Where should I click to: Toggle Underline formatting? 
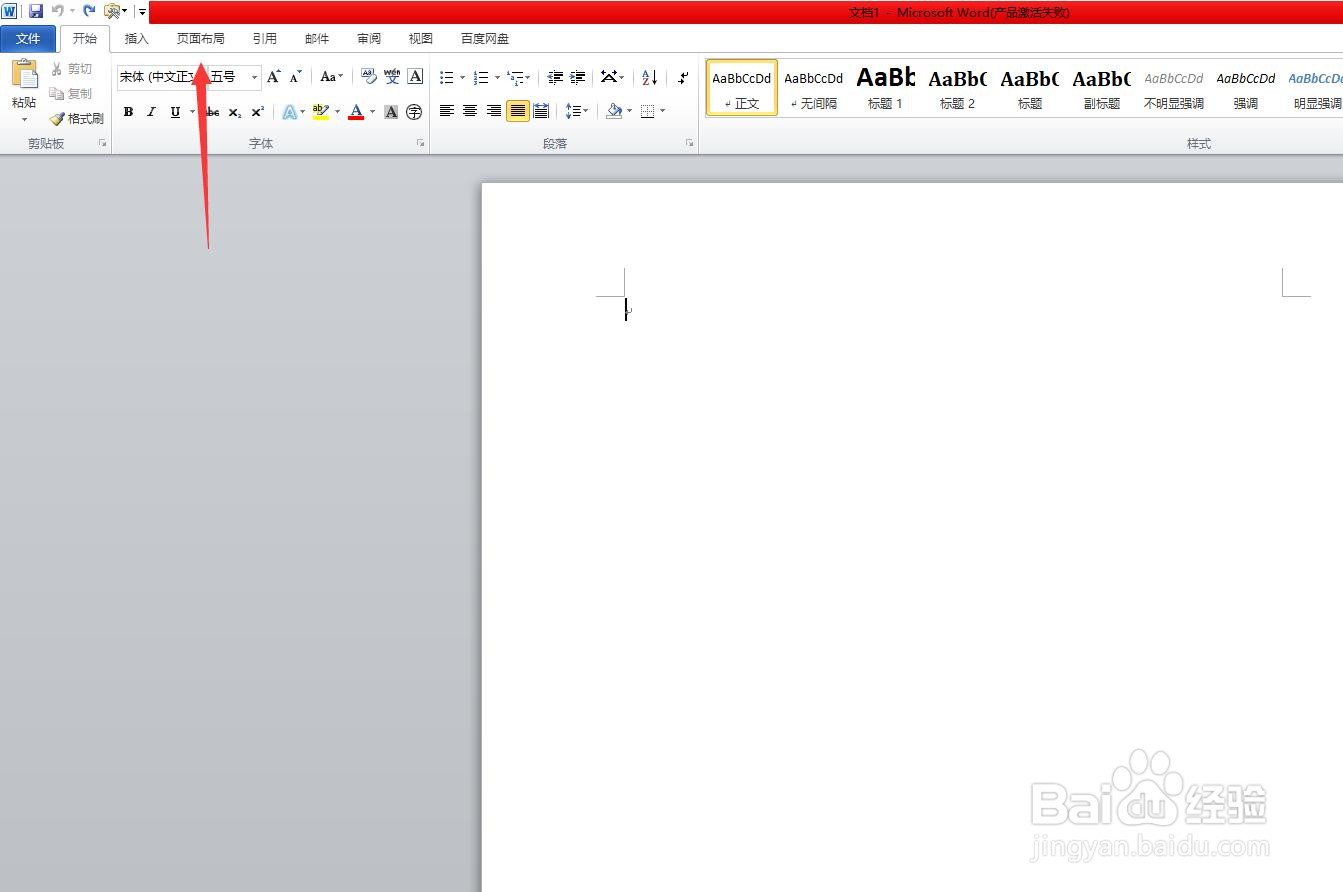point(175,112)
